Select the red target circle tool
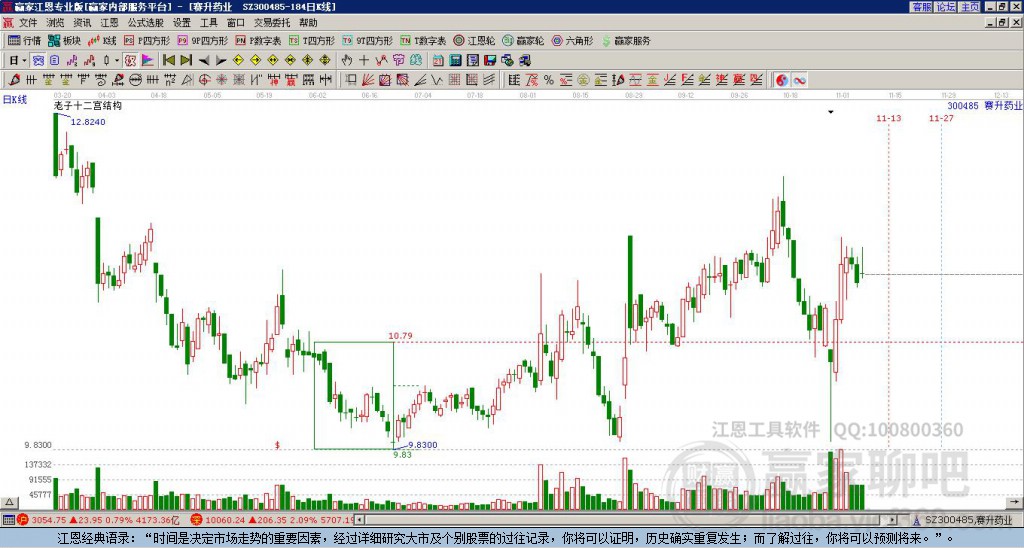Viewport: 1024px width, 548px height. (x=204, y=80)
